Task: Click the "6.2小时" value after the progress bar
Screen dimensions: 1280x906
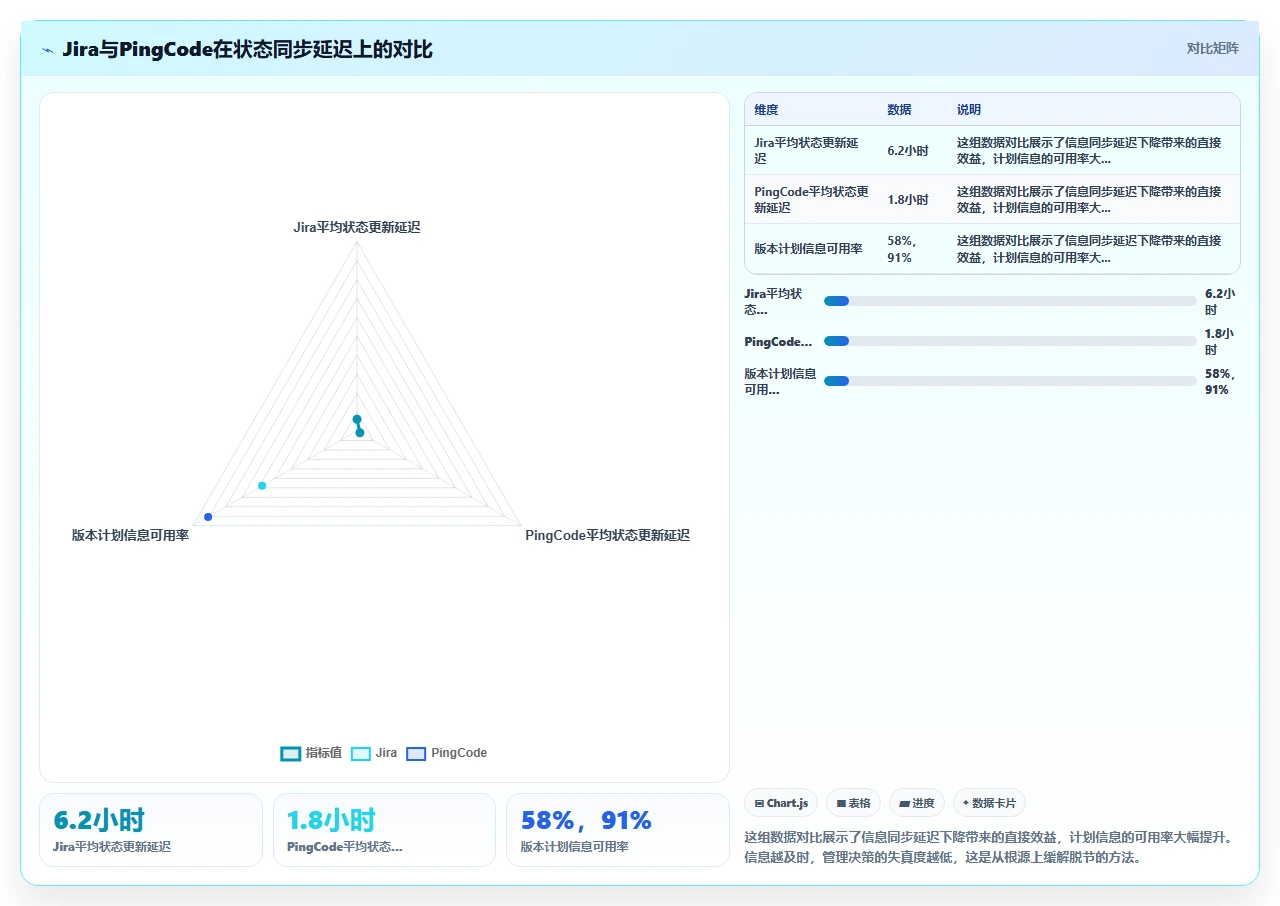Action: 1220,301
